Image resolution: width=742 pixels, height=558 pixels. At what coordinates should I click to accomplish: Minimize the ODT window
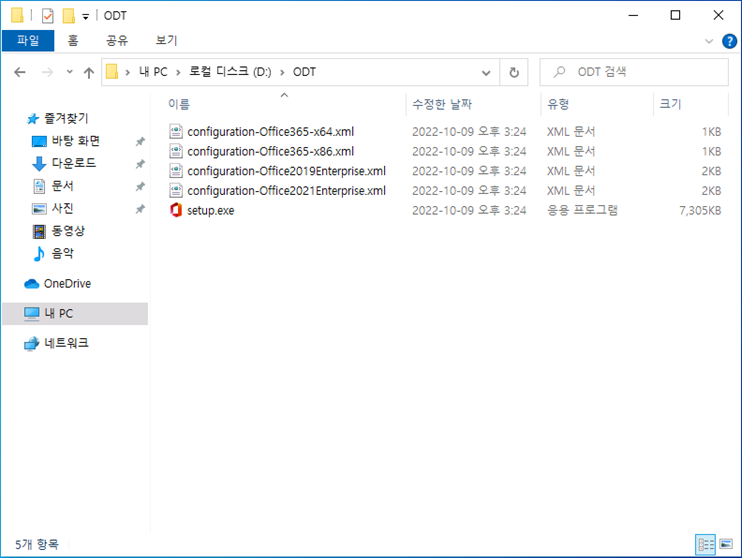[633, 15]
